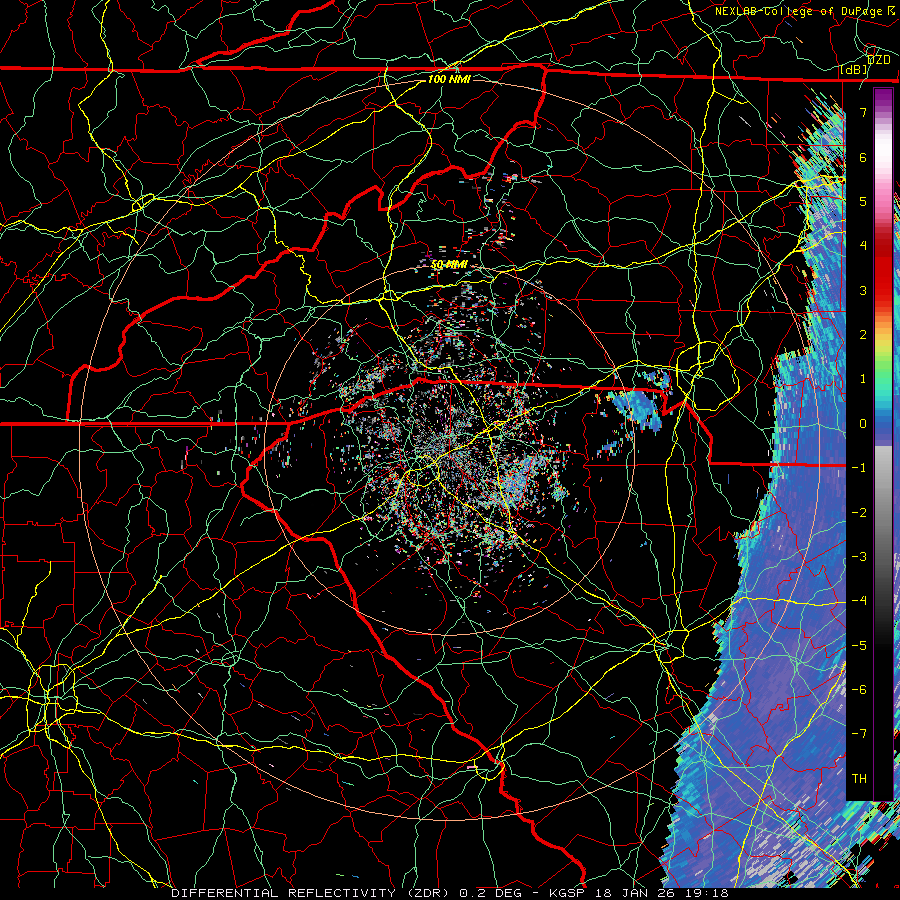Click the -7 value on the color scale
Viewport: 900px width, 900px height.
(859, 734)
